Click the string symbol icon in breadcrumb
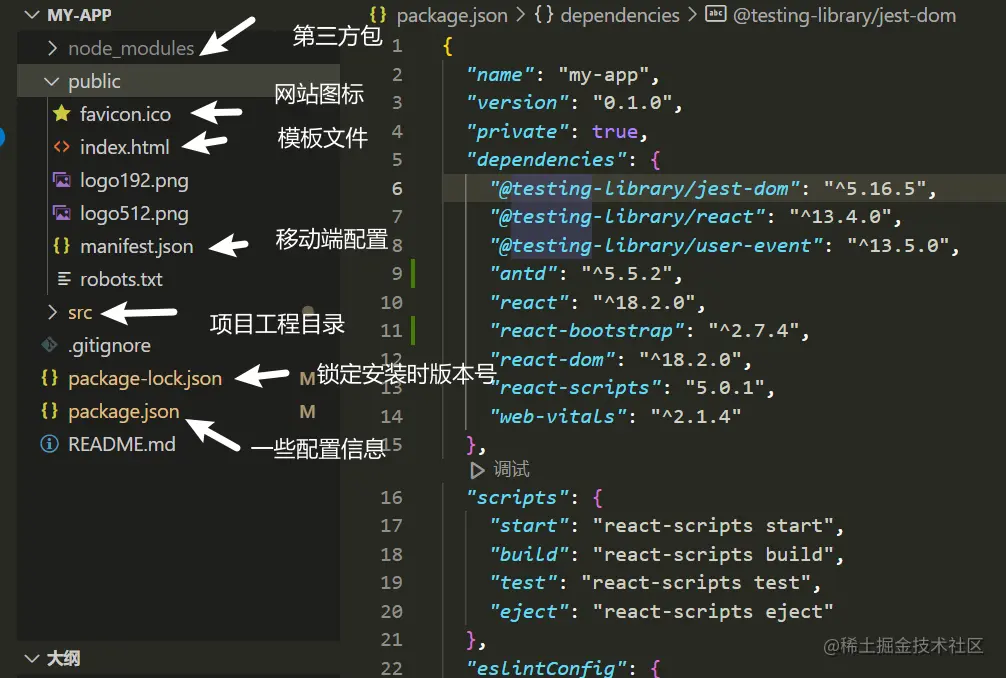 (715, 13)
